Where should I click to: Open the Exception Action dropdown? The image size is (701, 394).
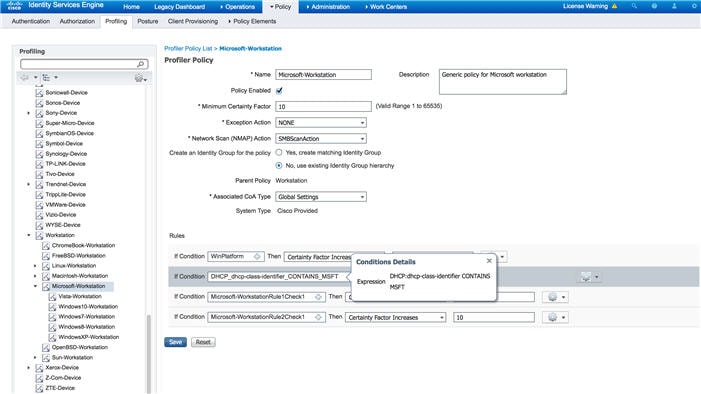click(321, 123)
